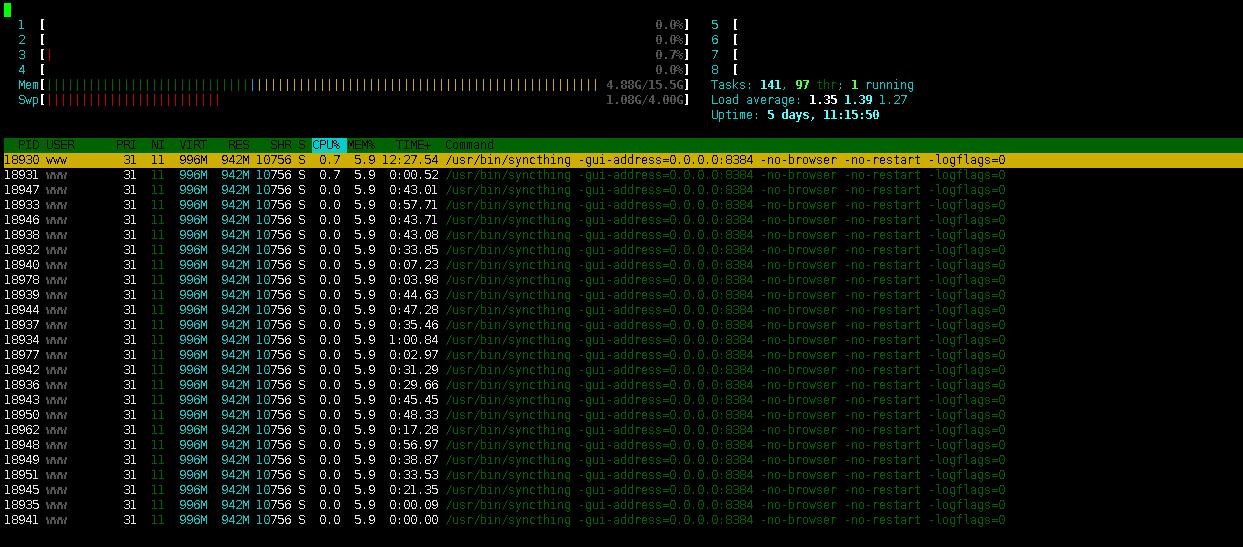
Task: Sort processes by the PID column header
Action: tap(28, 145)
